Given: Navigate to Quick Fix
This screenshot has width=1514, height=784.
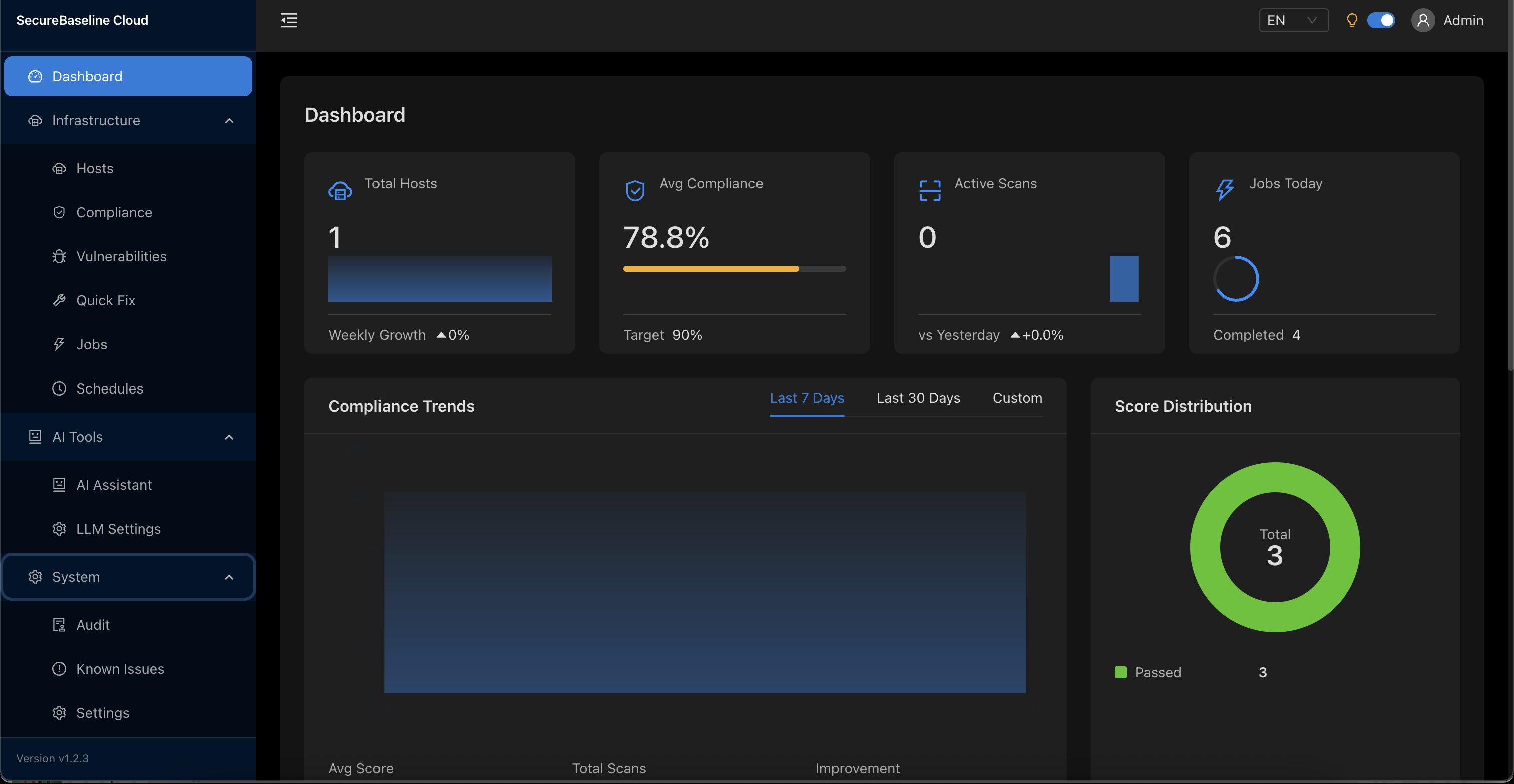Looking at the screenshot, I should coord(128,301).
